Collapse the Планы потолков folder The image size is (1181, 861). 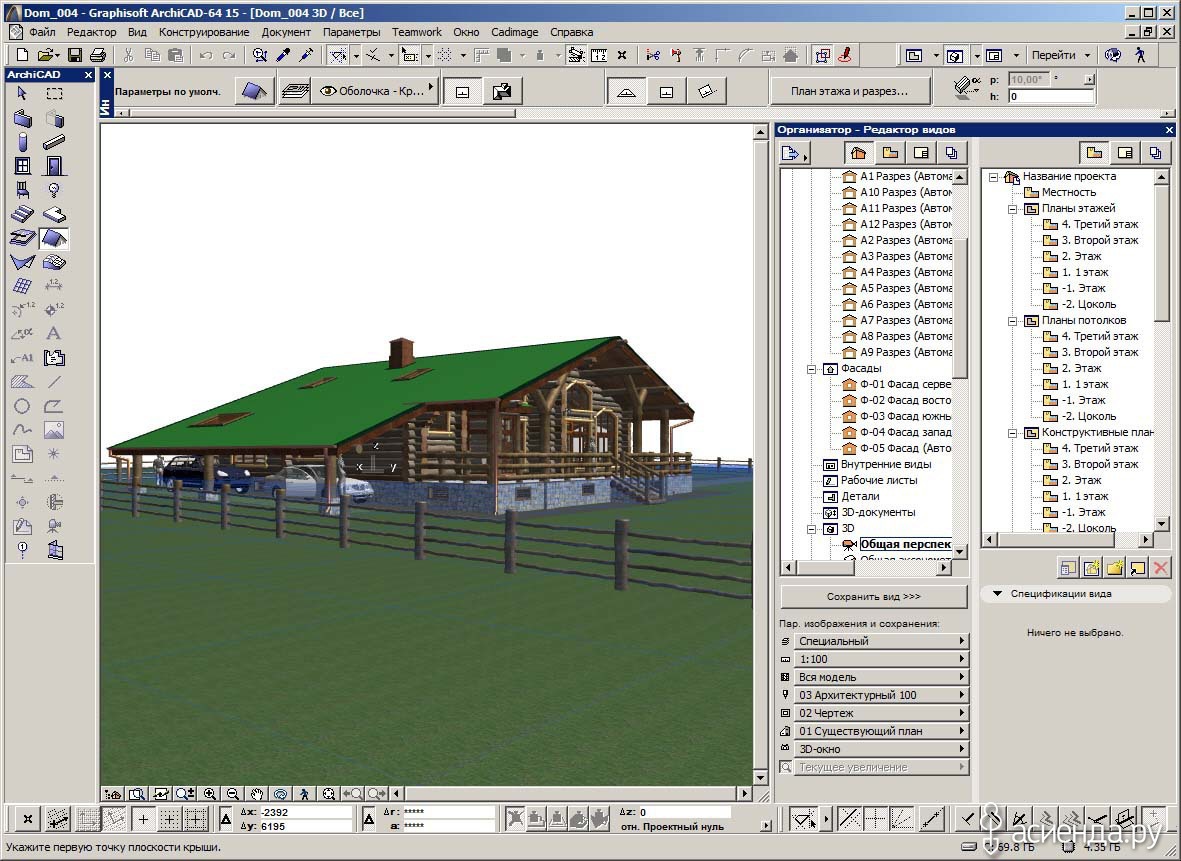pyautogui.click(x=1012, y=321)
